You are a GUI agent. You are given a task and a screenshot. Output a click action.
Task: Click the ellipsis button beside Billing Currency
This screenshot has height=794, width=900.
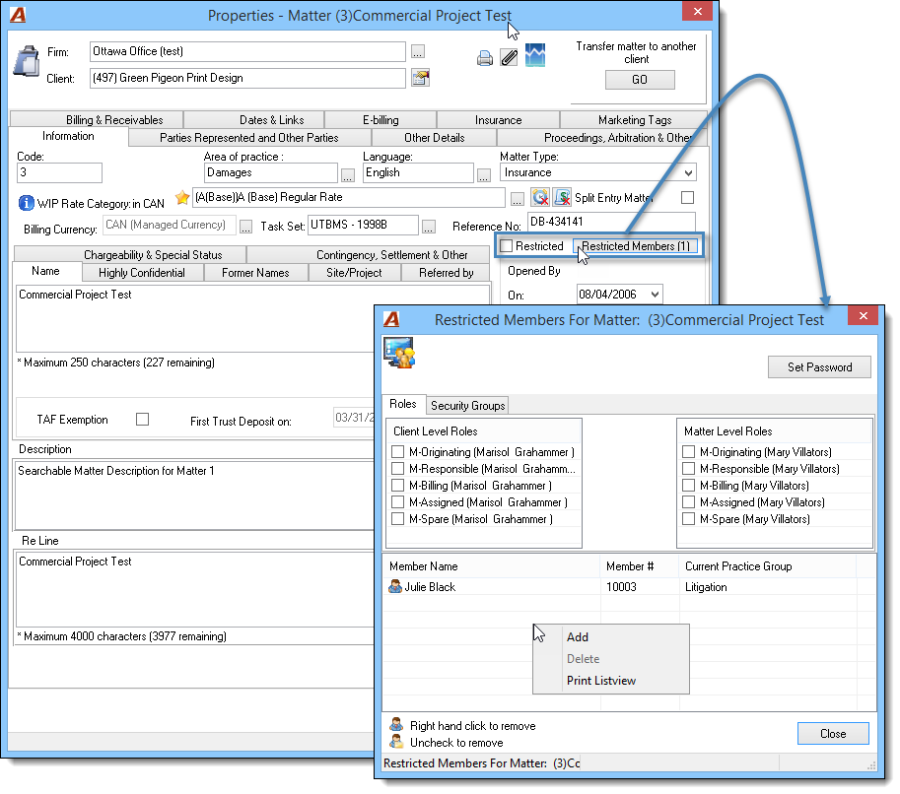246,227
